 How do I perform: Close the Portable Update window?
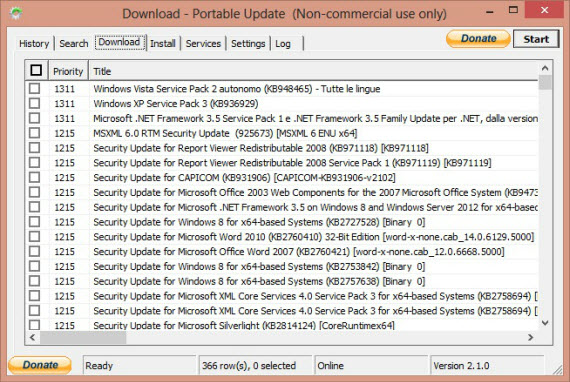click(x=544, y=10)
